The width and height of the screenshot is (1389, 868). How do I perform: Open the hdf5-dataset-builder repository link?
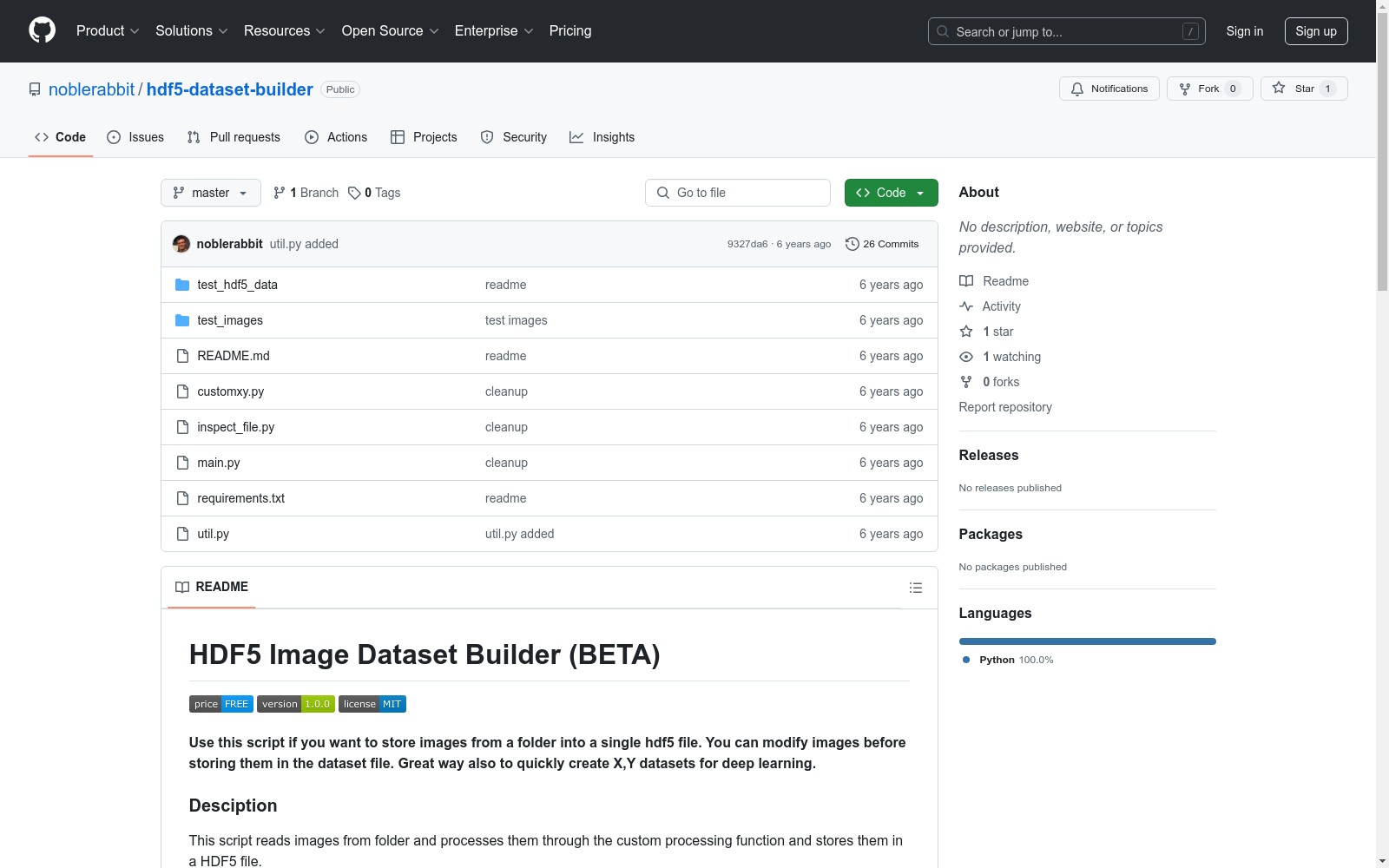tap(230, 89)
